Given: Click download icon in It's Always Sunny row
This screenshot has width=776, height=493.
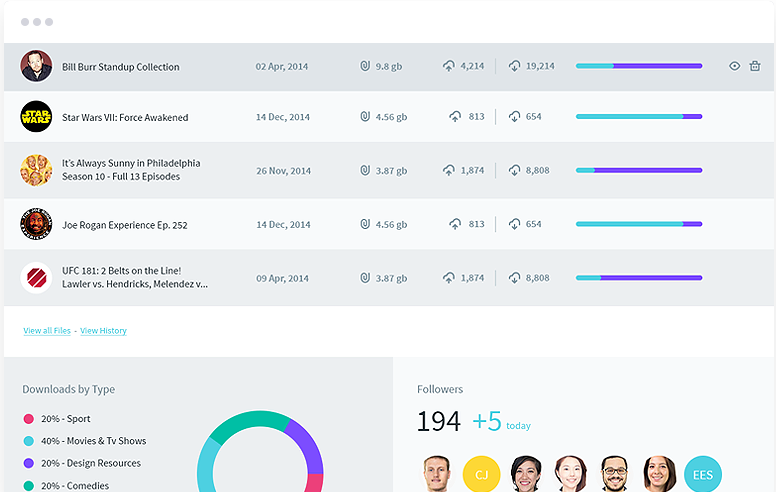Looking at the screenshot, I should 514,171.
